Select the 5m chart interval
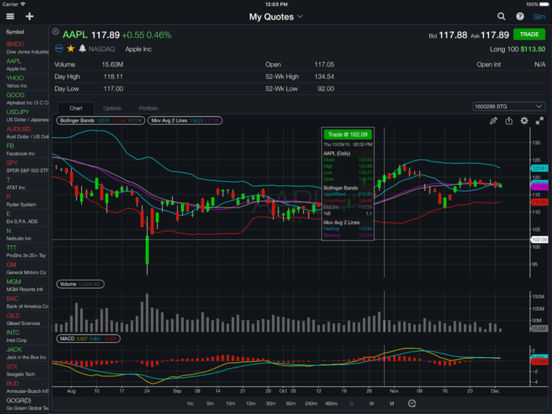Image resolution: width=552 pixels, height=414 pixels. point(210,403)
